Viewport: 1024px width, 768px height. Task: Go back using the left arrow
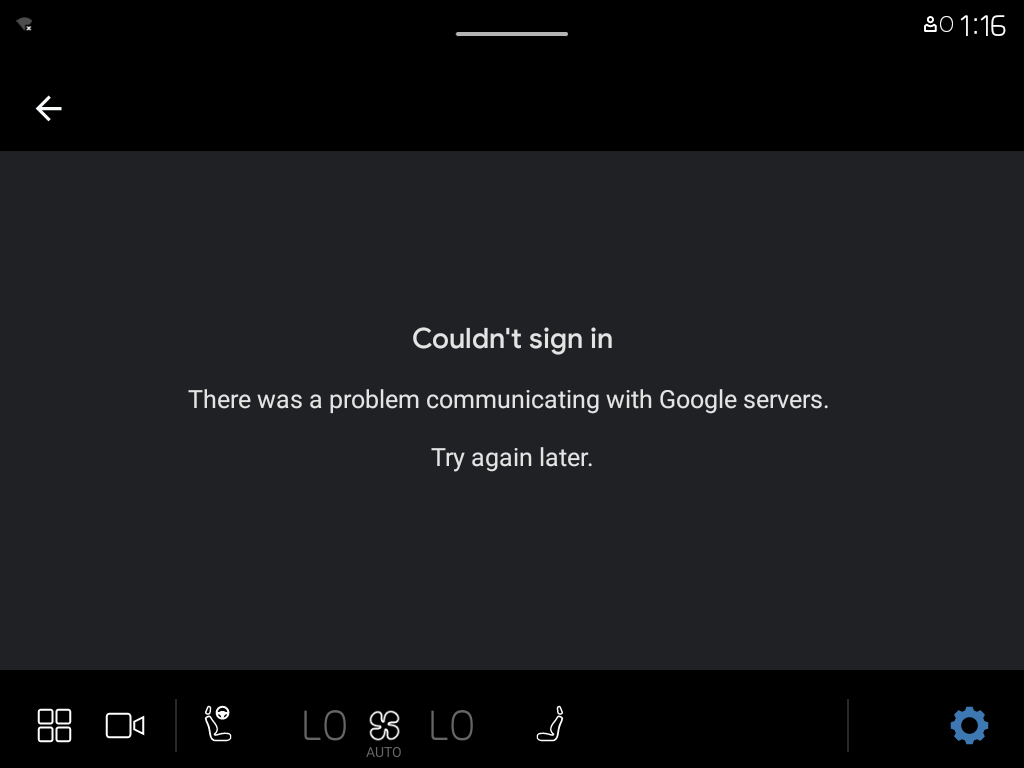point(49,108)
